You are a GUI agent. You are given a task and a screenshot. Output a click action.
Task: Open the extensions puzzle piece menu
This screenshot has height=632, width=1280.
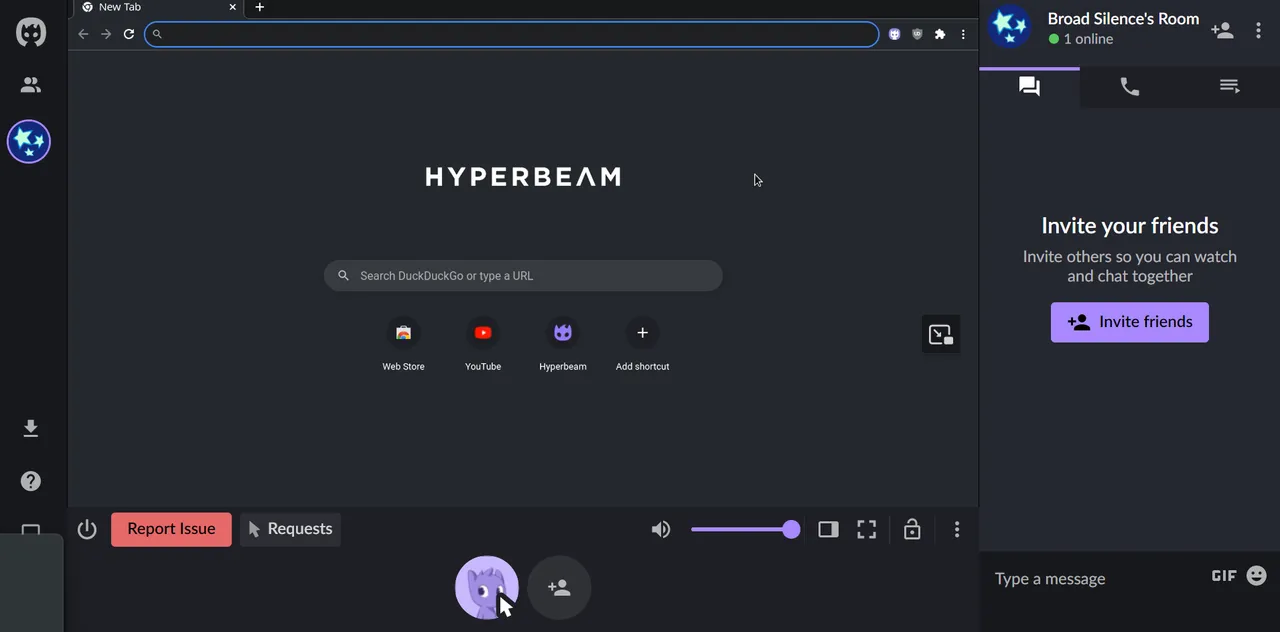click(940, 34)
